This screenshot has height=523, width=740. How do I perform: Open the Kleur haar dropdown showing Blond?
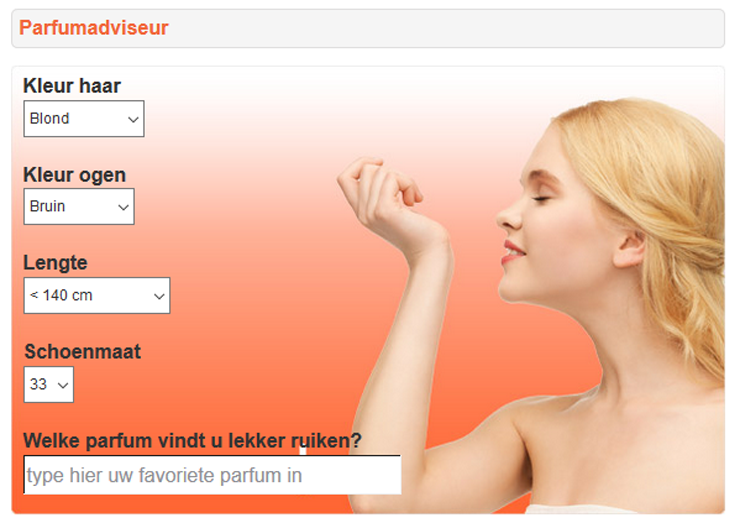coord(84,118)
